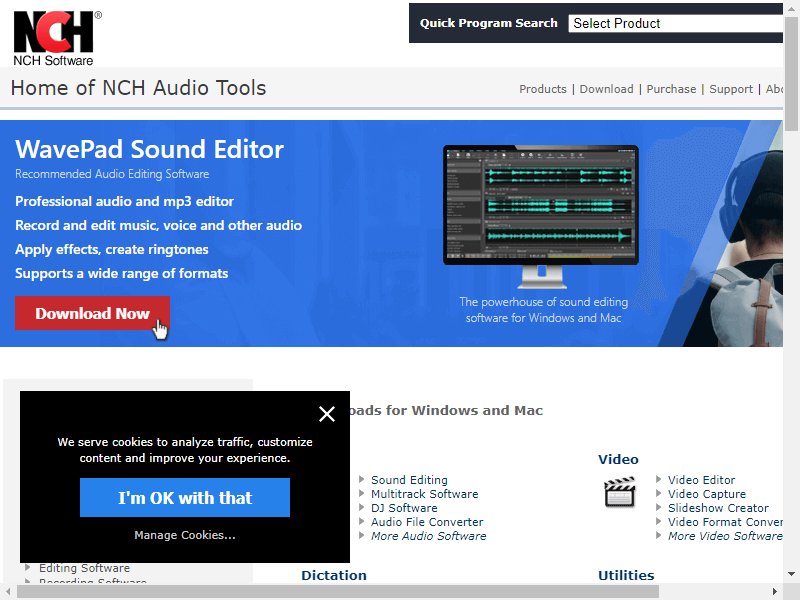Open the Audio File Converter link
This screenshot has height=600, width=800.
(x=427, y=522)
